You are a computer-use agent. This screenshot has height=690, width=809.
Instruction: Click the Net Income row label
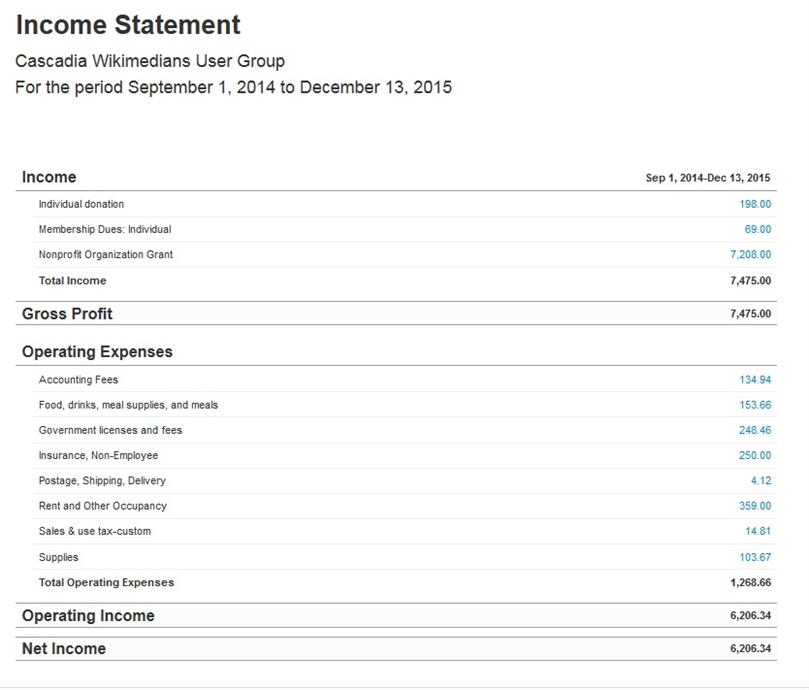click(64, 649)
